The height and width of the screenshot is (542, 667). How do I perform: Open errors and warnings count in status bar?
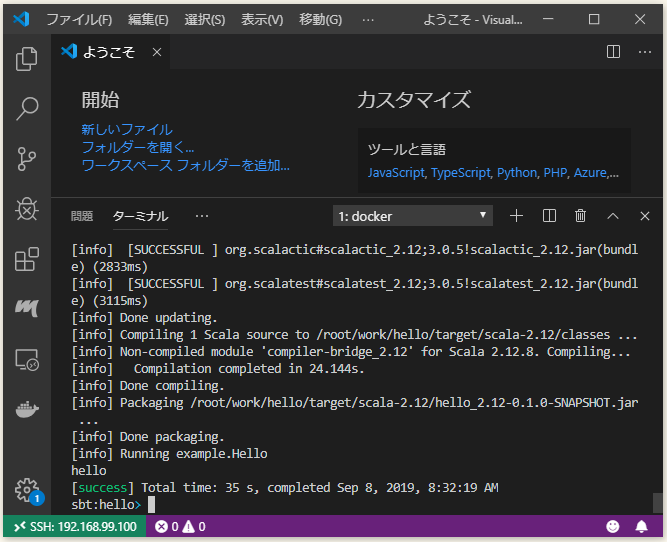pos(180,527)
